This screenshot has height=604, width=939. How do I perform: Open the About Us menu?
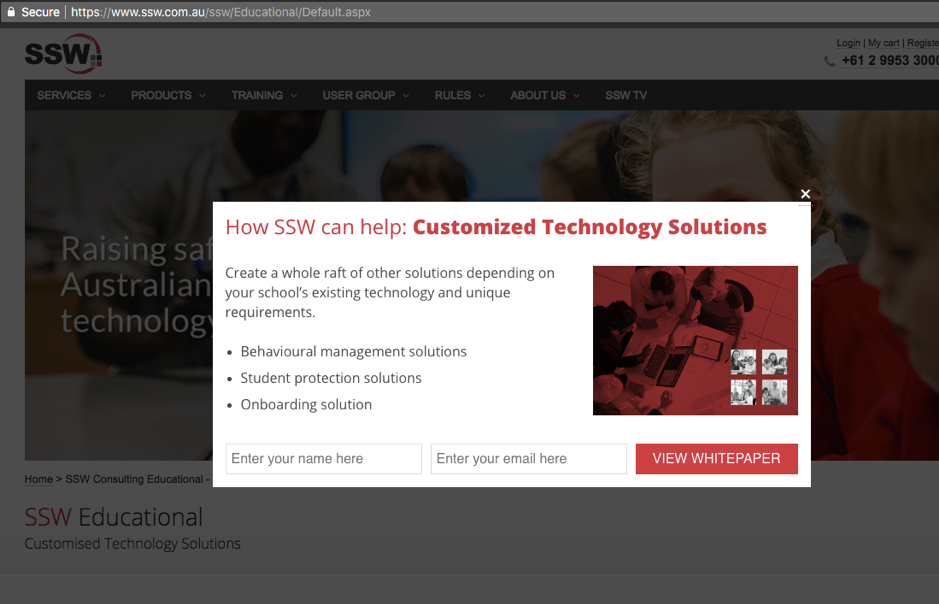click(x=544, y=95)
